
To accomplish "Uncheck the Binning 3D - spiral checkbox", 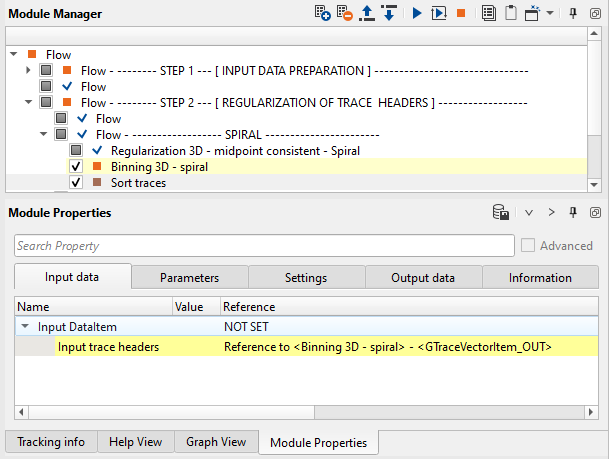I will click(x=76, y=166).
